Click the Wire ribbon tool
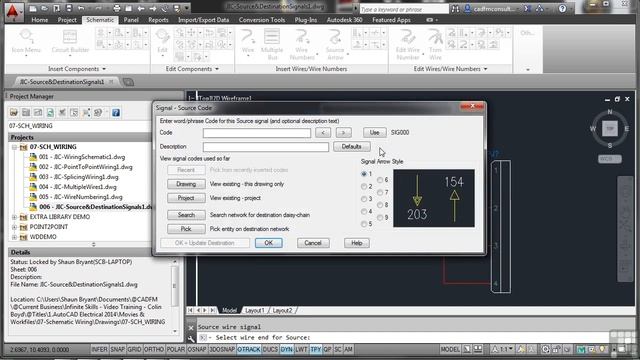 pos(248,41)
